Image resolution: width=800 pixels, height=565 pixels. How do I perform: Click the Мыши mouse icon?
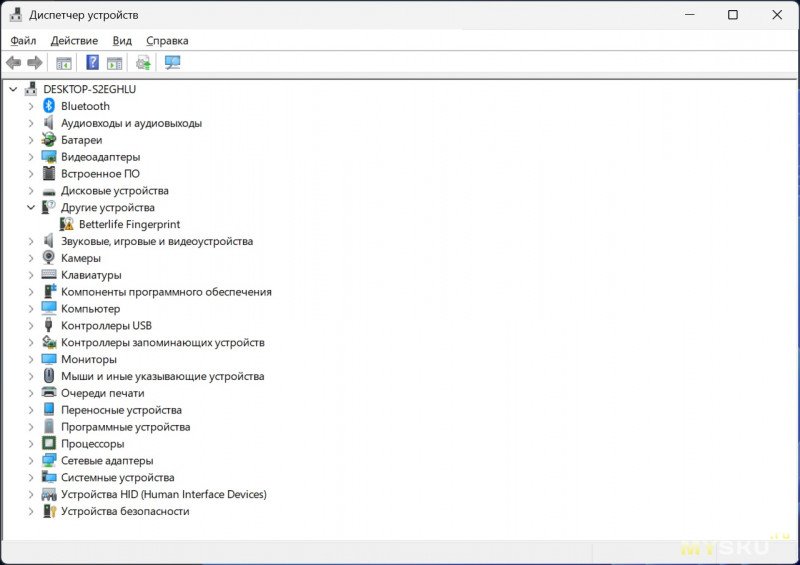coord(48,375)
